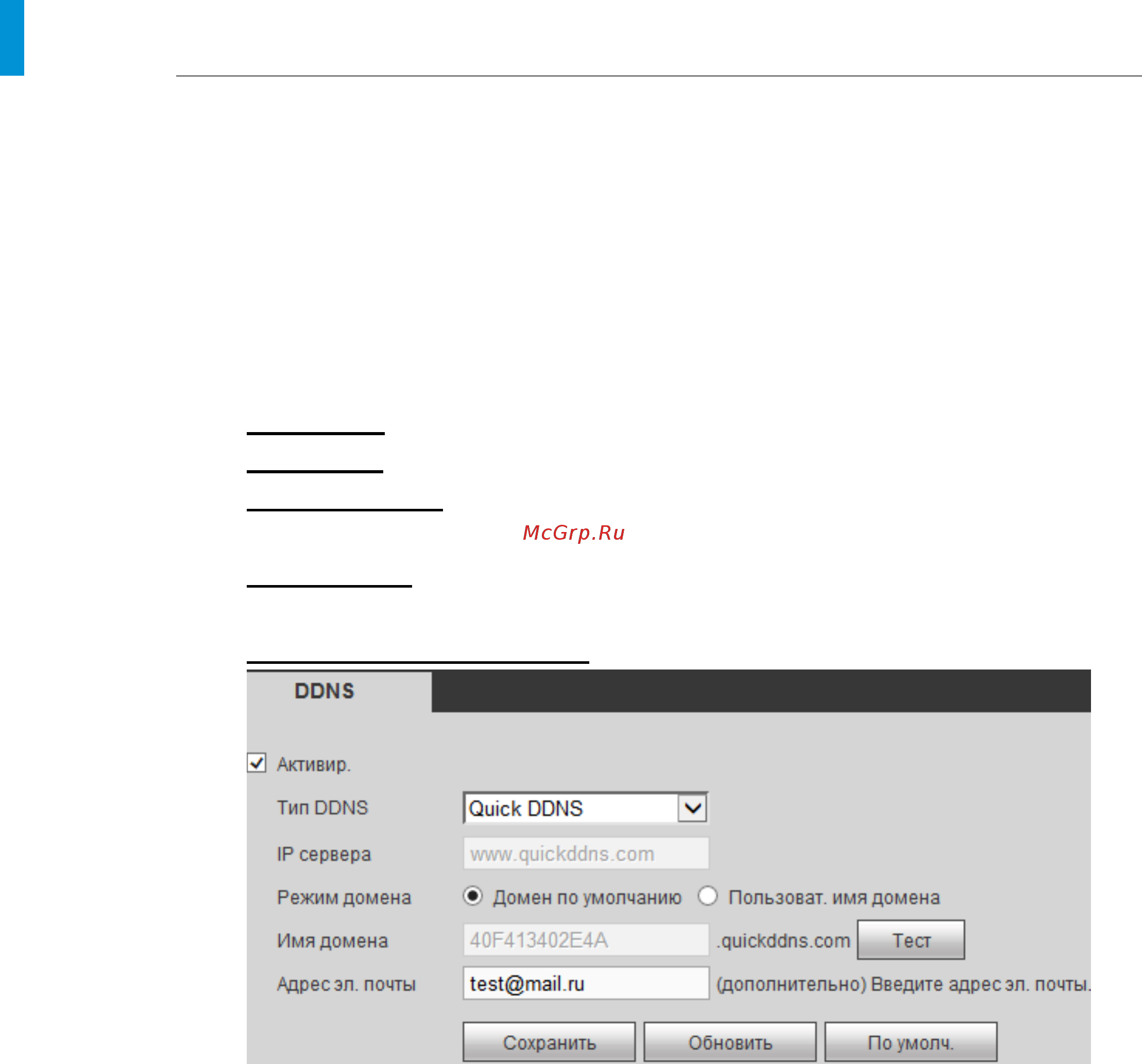The image size is (1142, 1064).
Task: Select Пользоват. имя домена radio option
Action: pos(708,896)
